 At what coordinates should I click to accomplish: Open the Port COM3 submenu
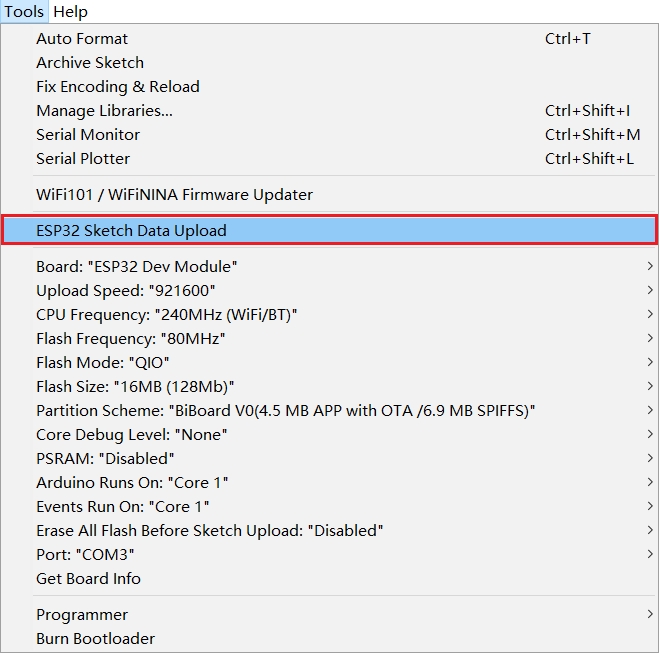(x=85, y=555)
